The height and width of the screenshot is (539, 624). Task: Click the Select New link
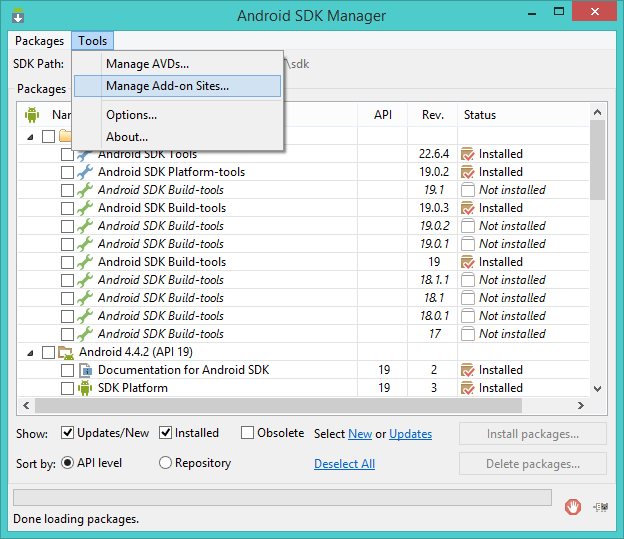360,434
